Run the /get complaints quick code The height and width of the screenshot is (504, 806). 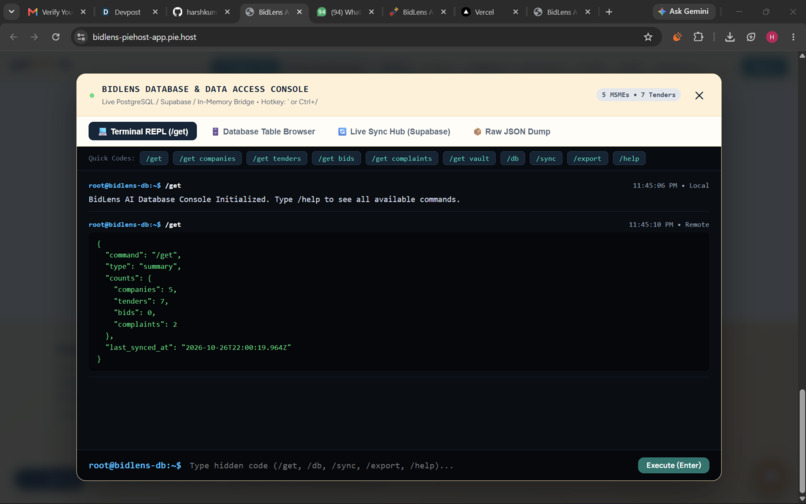click(402, 158)
